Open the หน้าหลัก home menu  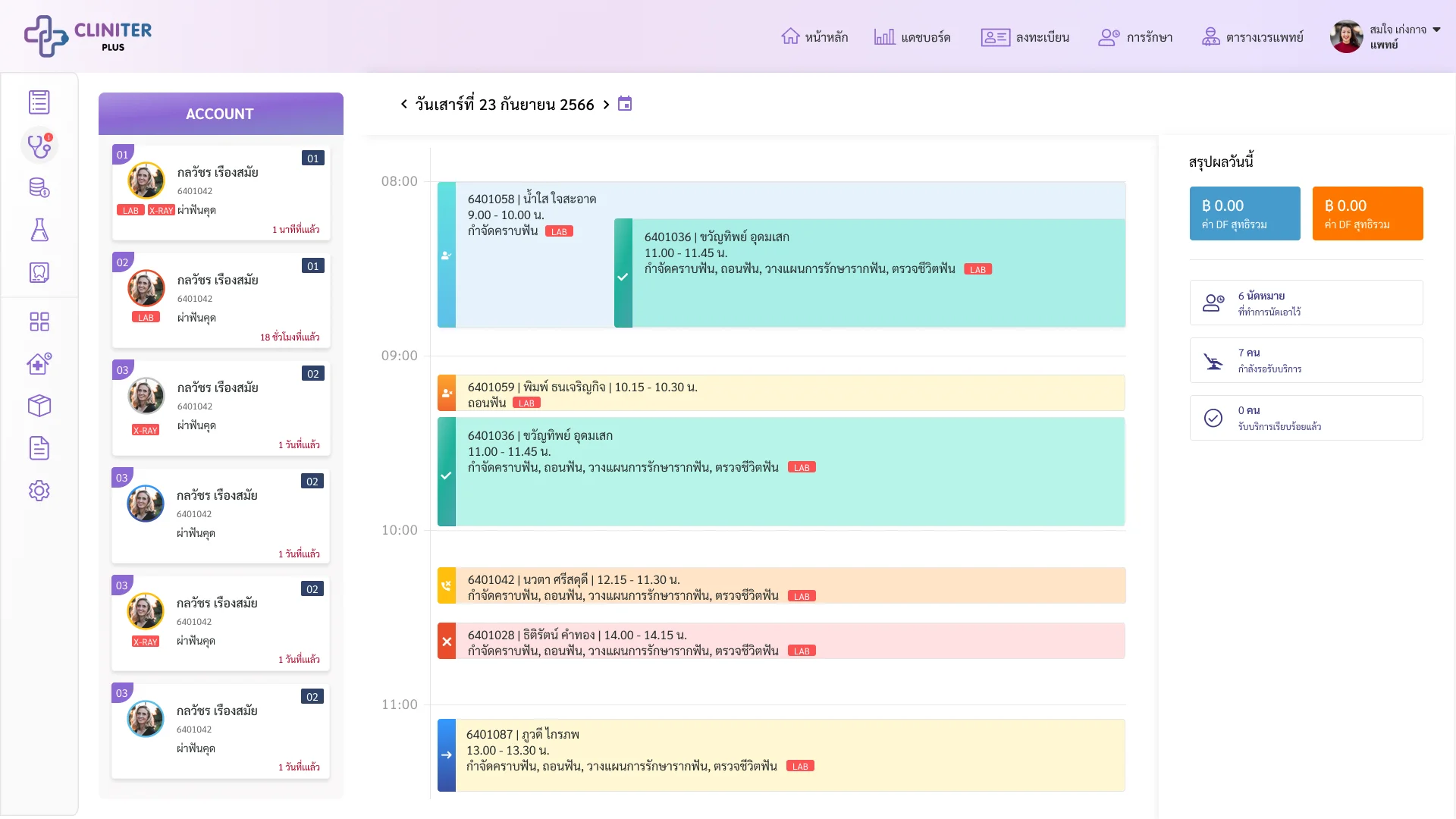tap(814, 36)
